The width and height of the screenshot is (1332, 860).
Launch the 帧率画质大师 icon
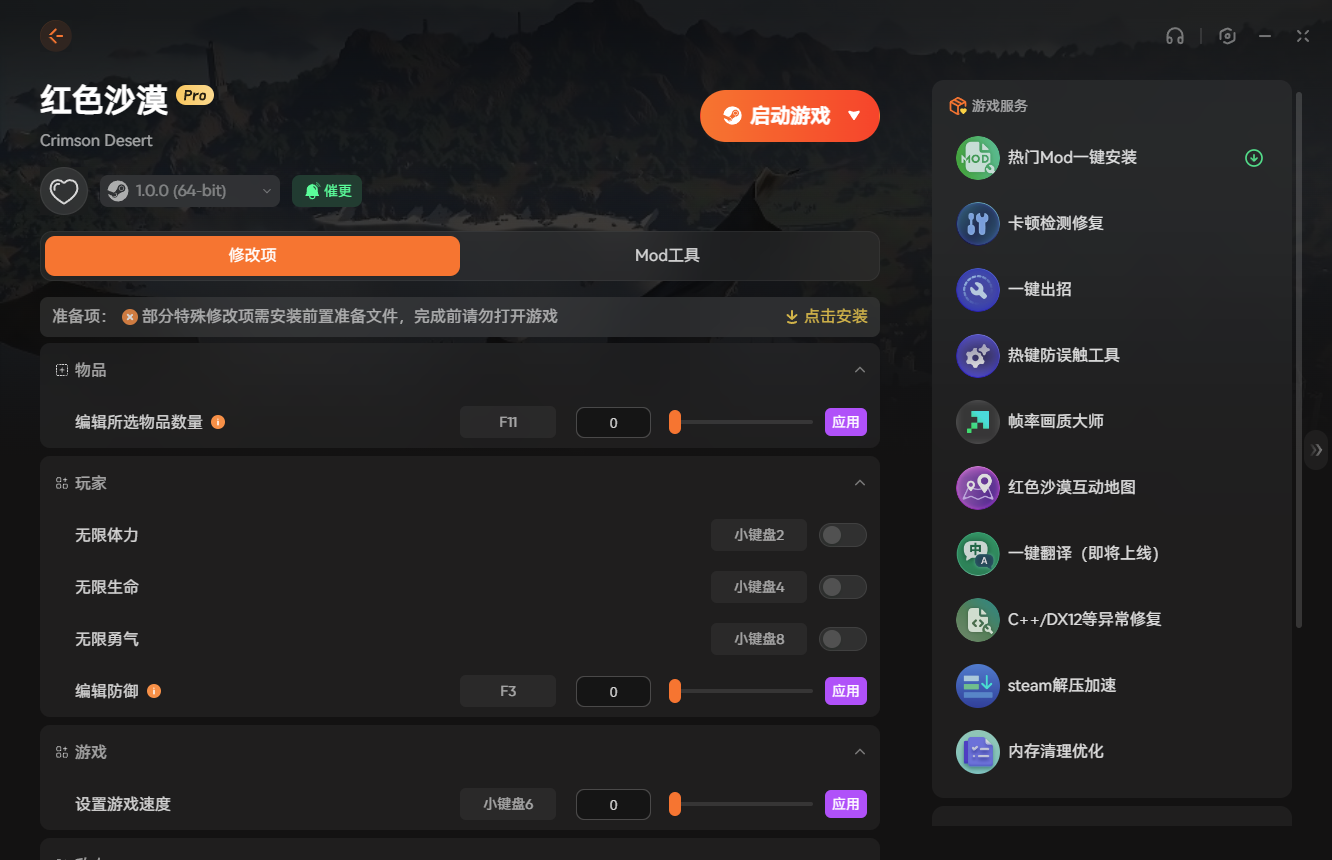(x=977, y=422)
